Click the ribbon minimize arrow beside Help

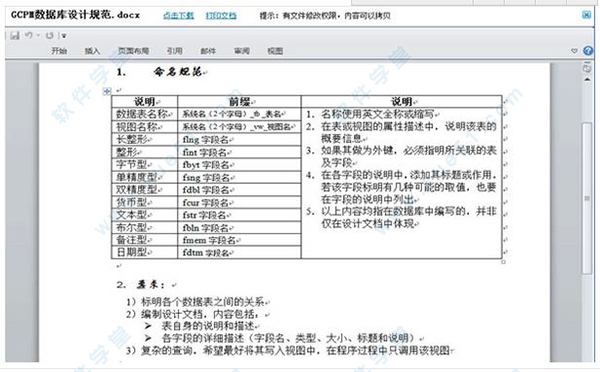(574, 51)
